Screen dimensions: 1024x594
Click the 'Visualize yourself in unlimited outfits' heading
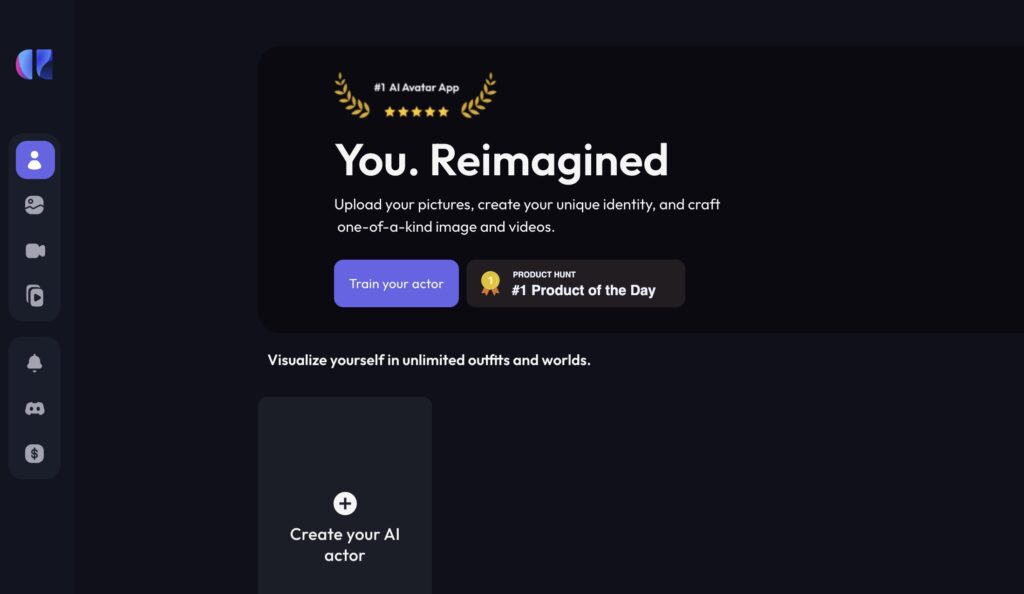(428, 360)
